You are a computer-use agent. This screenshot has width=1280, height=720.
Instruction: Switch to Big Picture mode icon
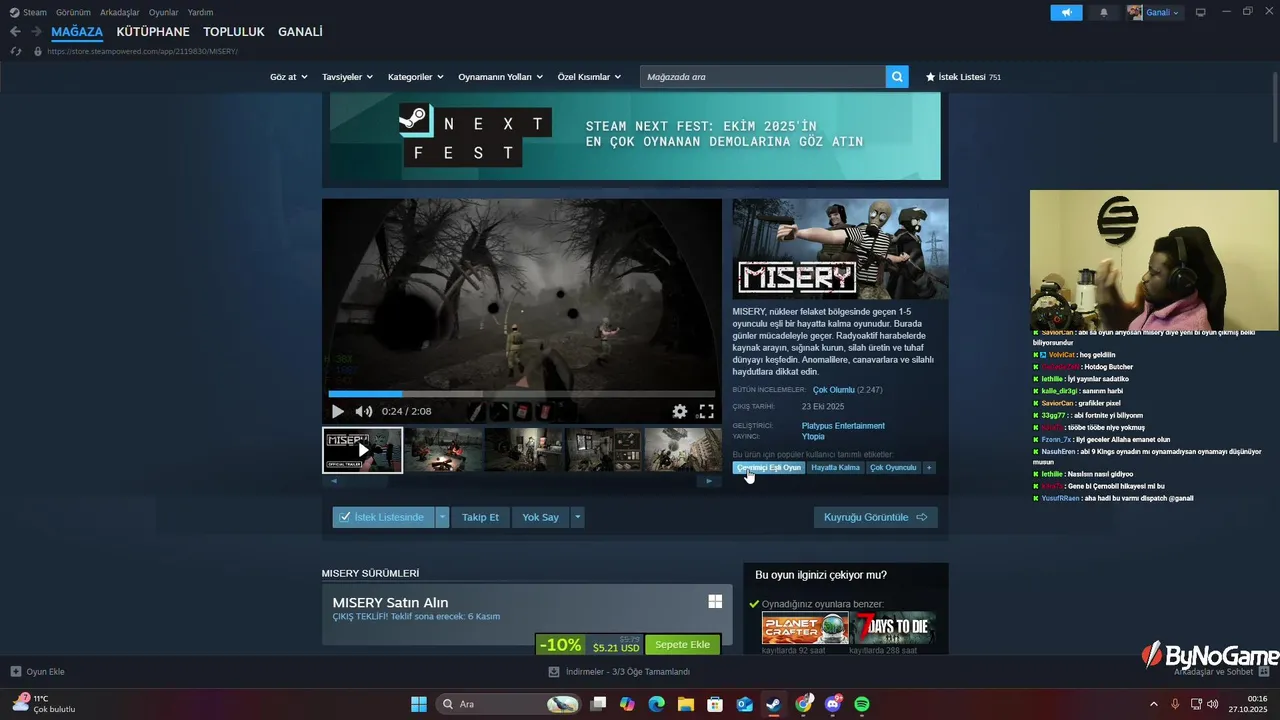coord(1201,12)
